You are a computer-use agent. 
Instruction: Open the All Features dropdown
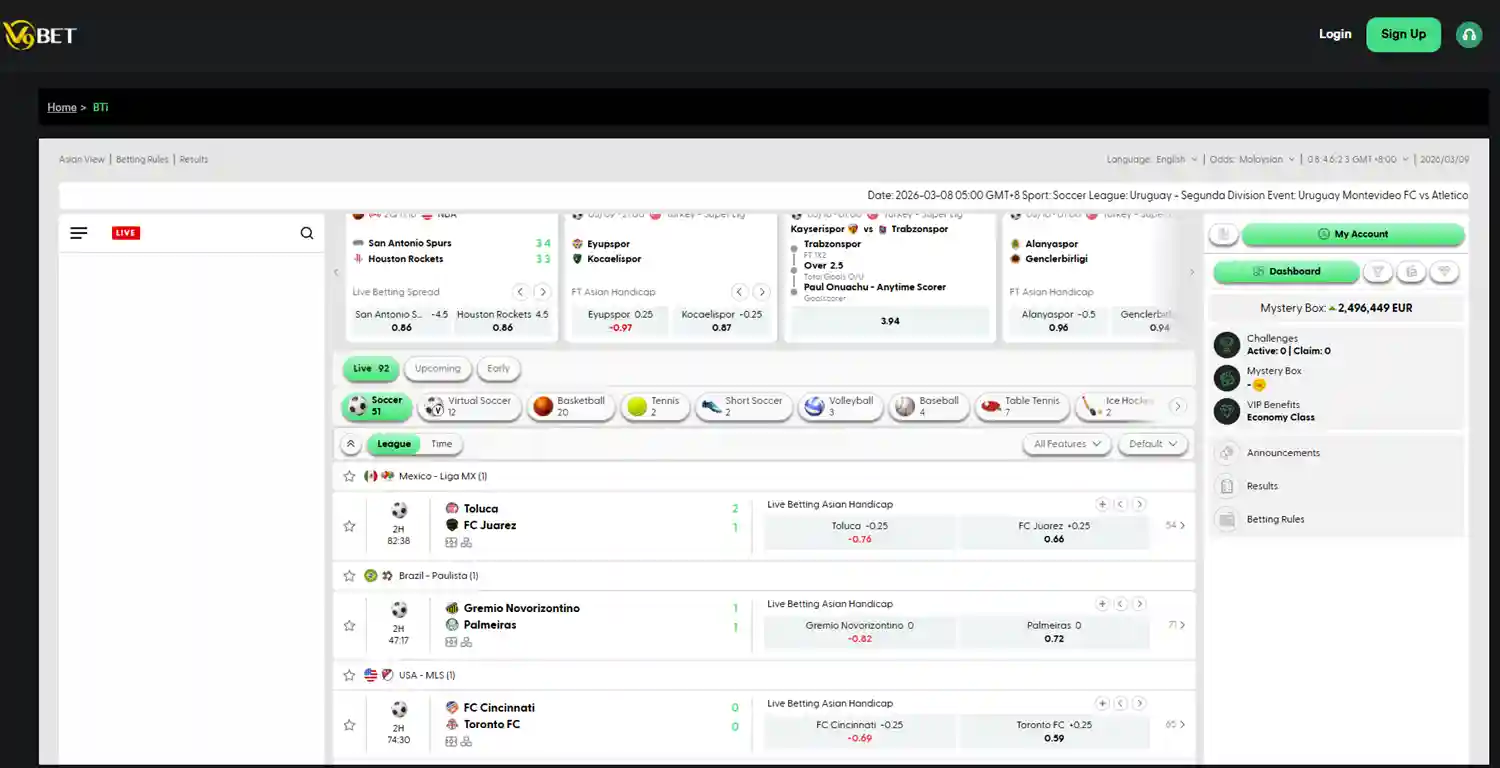(x=1066, y=443)
